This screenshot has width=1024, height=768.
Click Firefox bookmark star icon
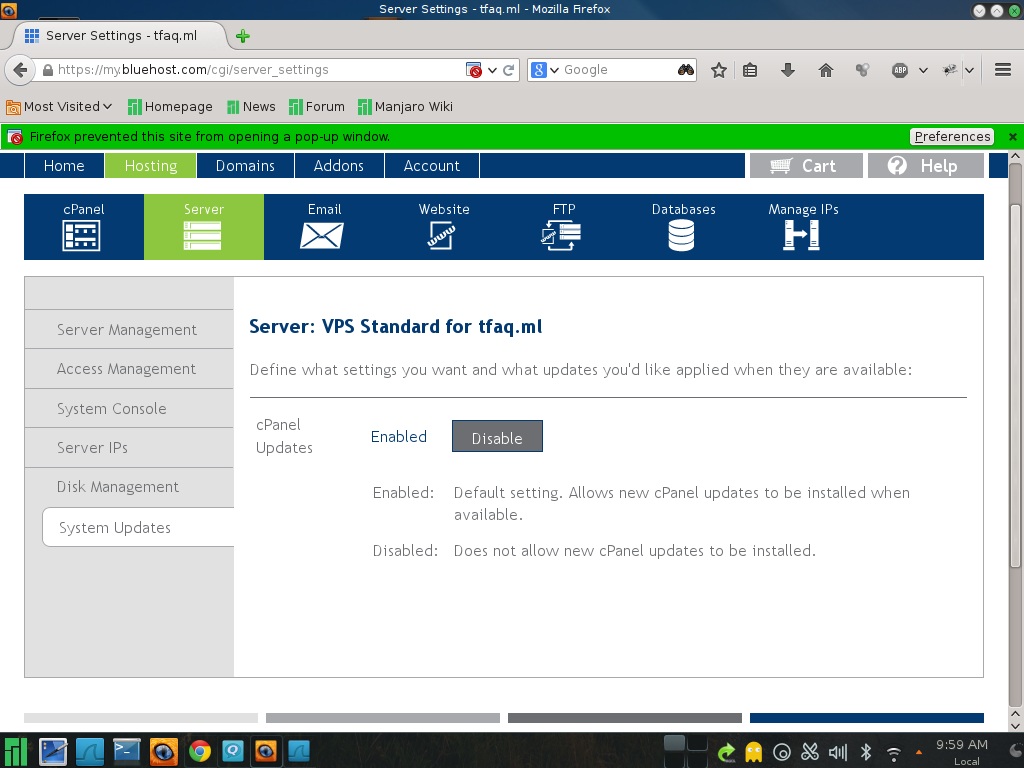coord(718,70)
